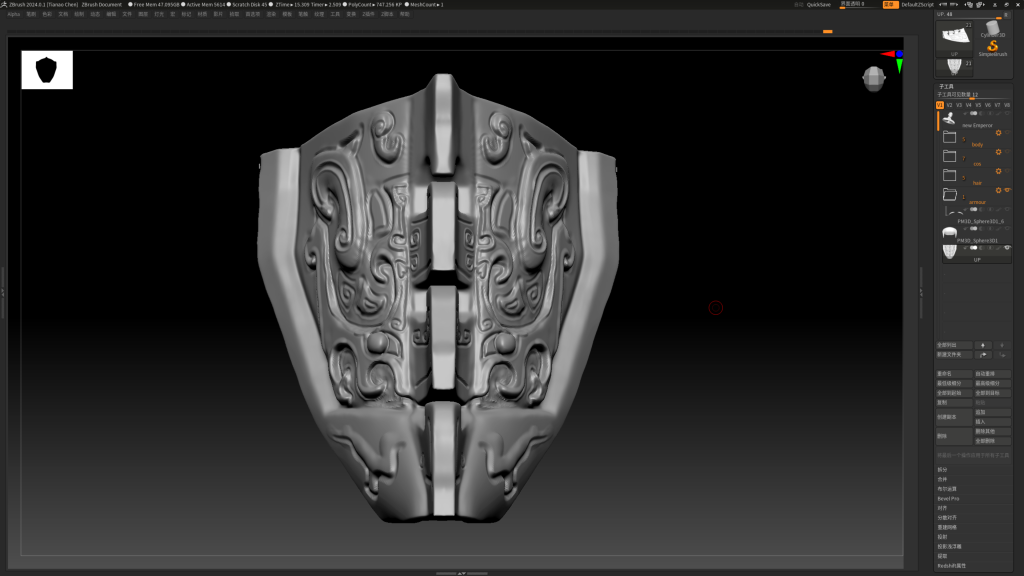Click the DefaultZScript button

pos(917,4)
